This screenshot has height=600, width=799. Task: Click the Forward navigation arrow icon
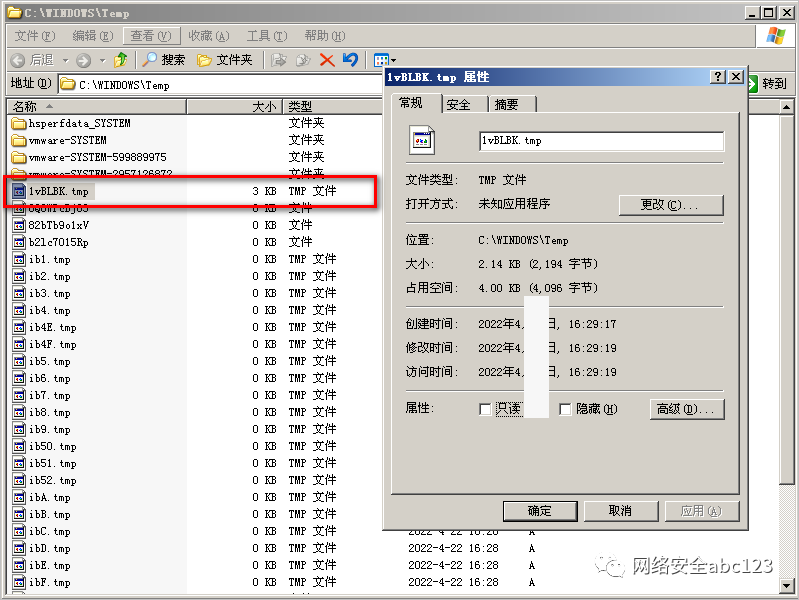point(83,61)
